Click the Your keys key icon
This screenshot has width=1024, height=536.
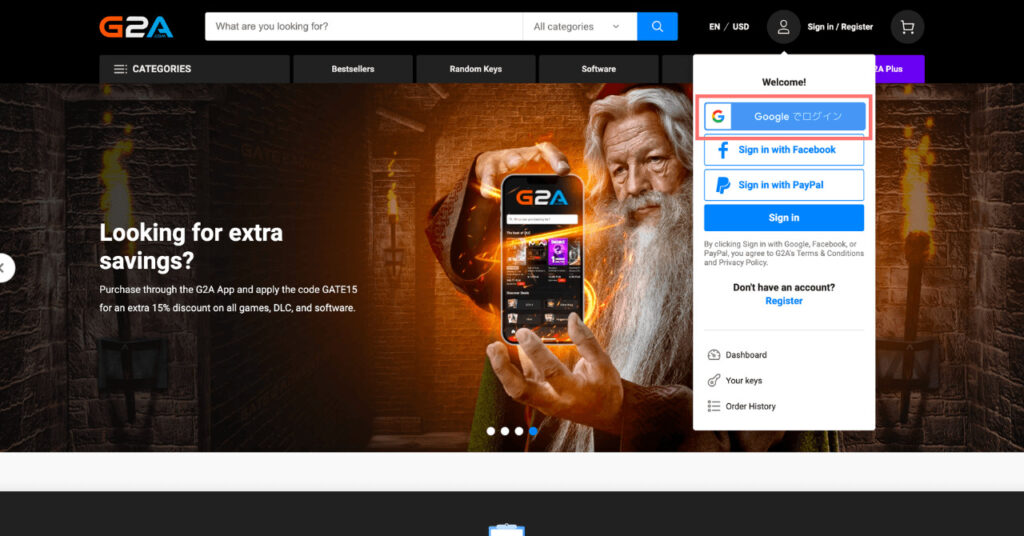[714, 381]
